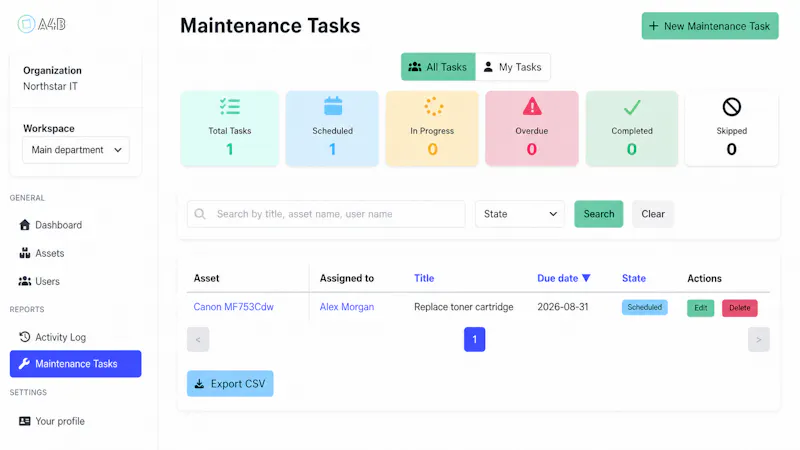Click the Assets boxes icon
Screen dimensions: 800x450
24,253
